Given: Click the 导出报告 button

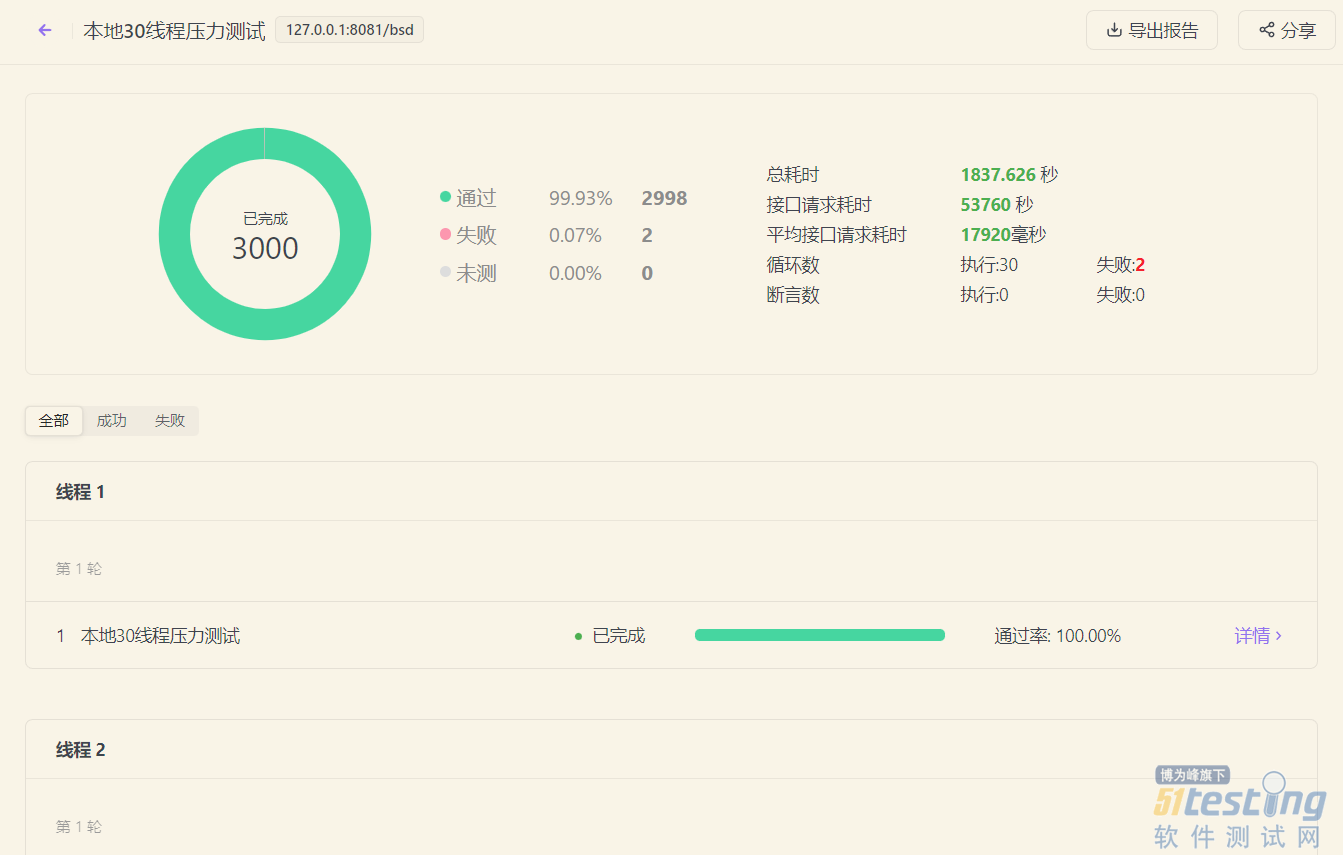Looking at the screenshot, I should (x=1152, y=30).
